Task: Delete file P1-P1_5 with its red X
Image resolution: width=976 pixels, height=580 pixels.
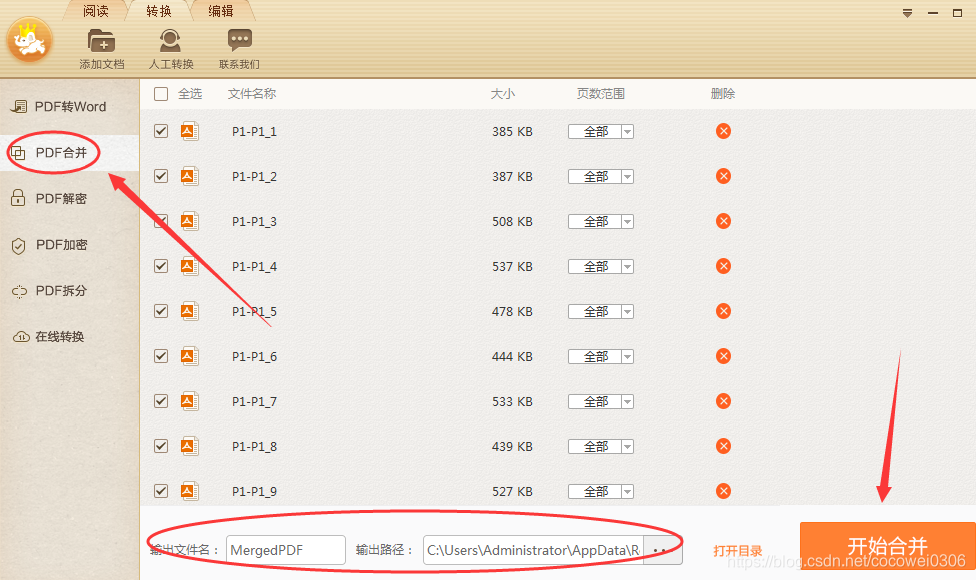Action: [x=723, y=311]
